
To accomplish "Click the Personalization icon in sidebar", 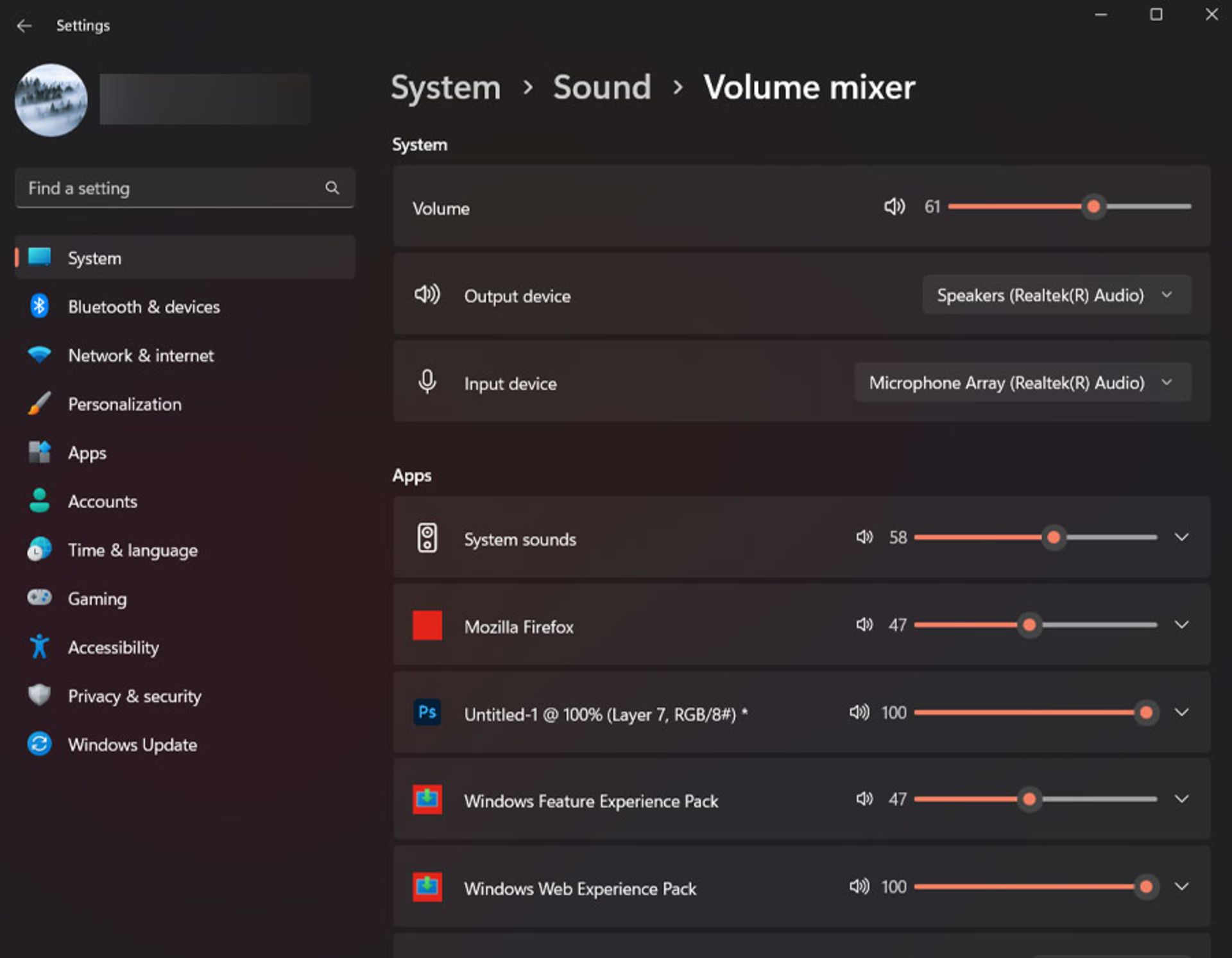I will [38, 403].
